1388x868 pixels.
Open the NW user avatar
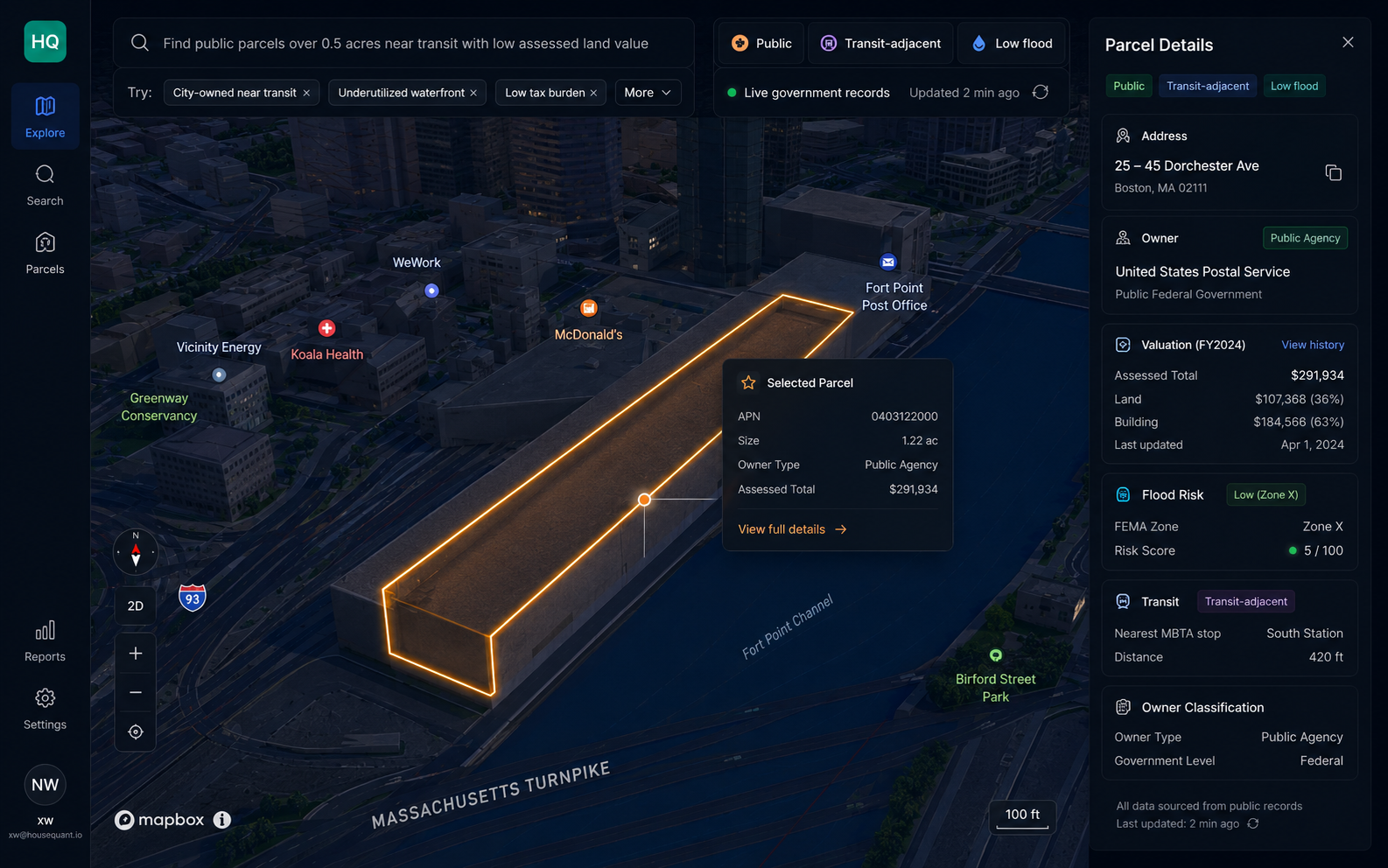point(46,785)
